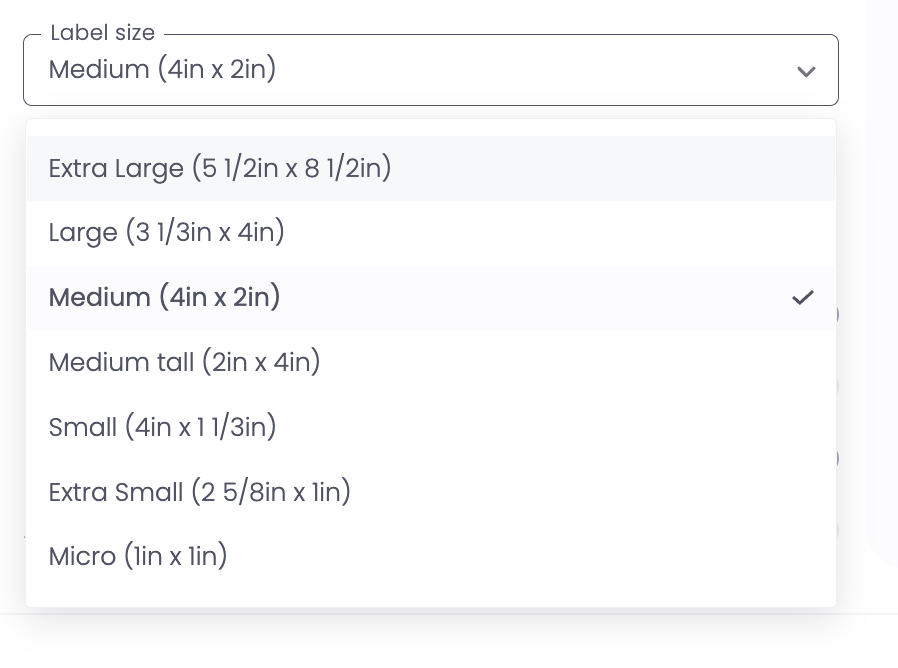Click the "Label size" field caption

(x=103, y=33)
